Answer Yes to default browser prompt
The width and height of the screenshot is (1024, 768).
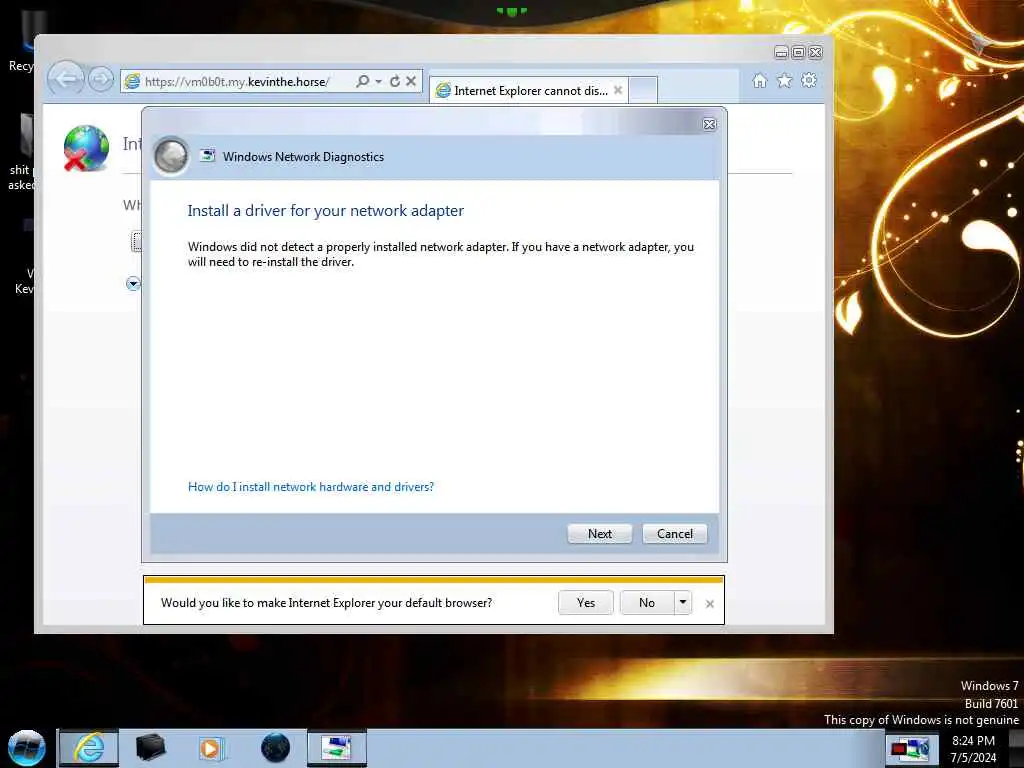[x=586, y=603]
